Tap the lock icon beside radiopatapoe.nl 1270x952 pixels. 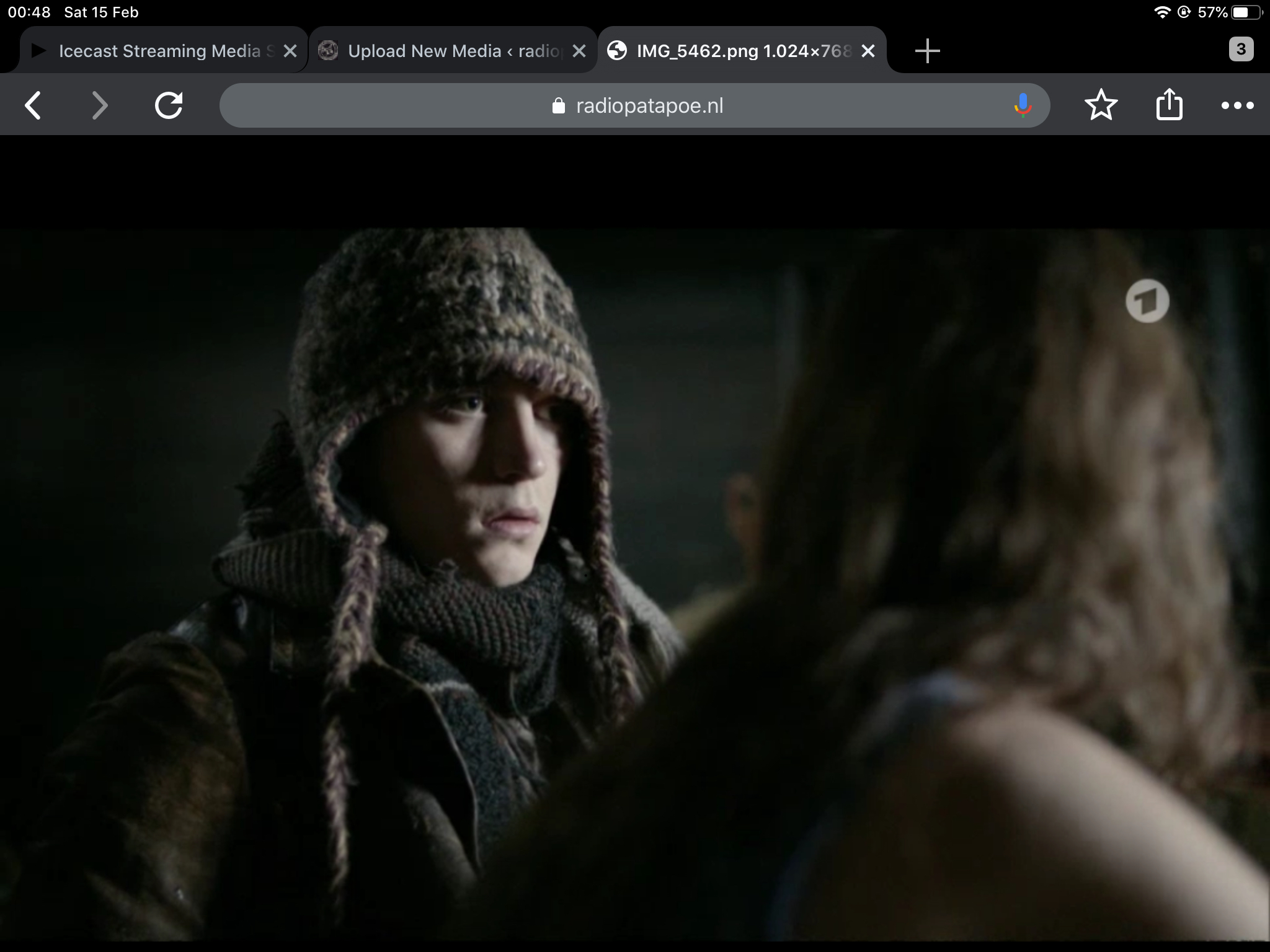(x=558, y=106)
